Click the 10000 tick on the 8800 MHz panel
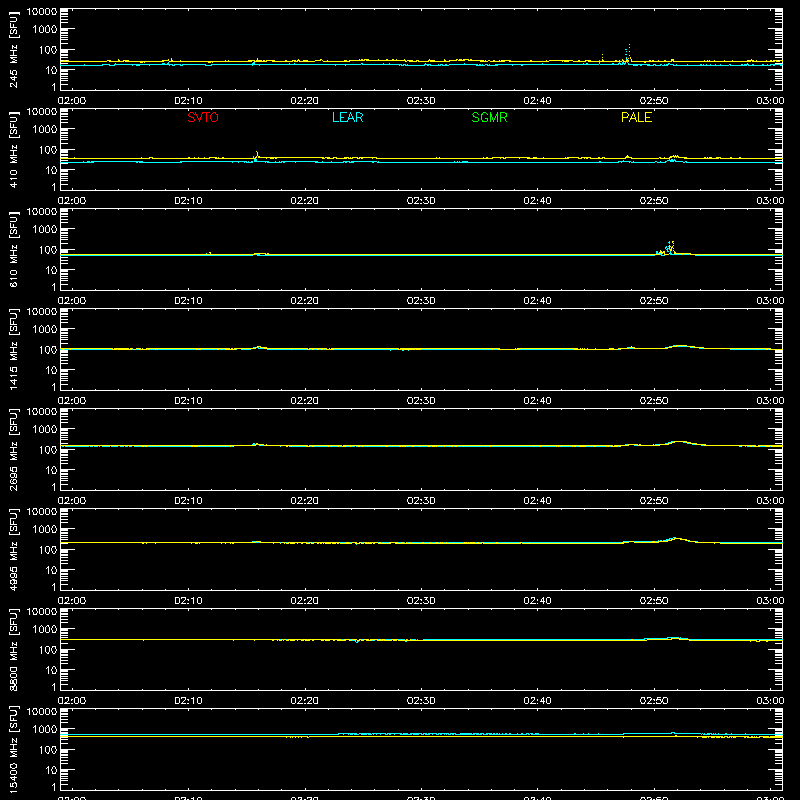800x800 pixels. (x=42, y=612)
